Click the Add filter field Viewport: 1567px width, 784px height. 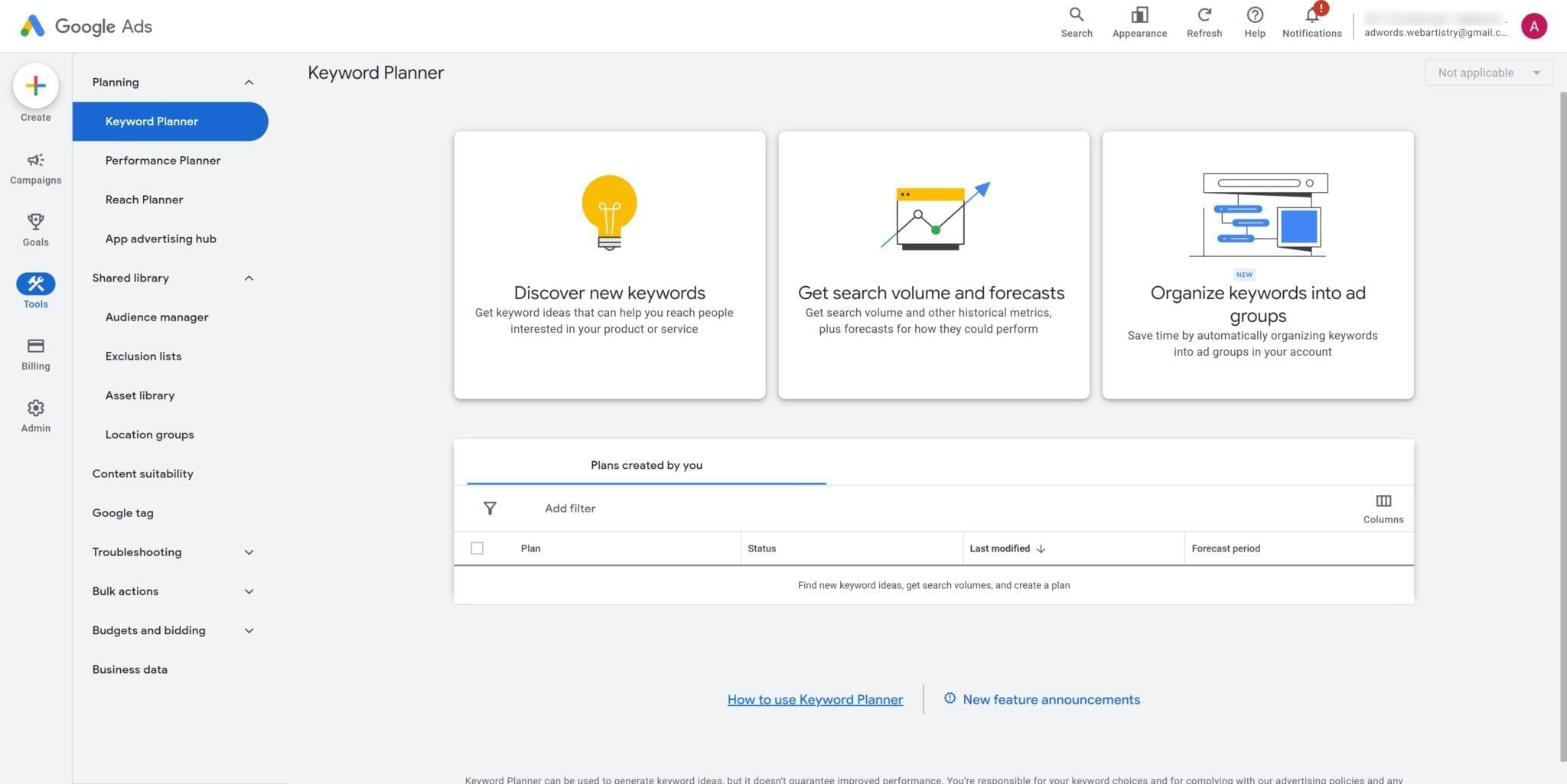point(569,508)
